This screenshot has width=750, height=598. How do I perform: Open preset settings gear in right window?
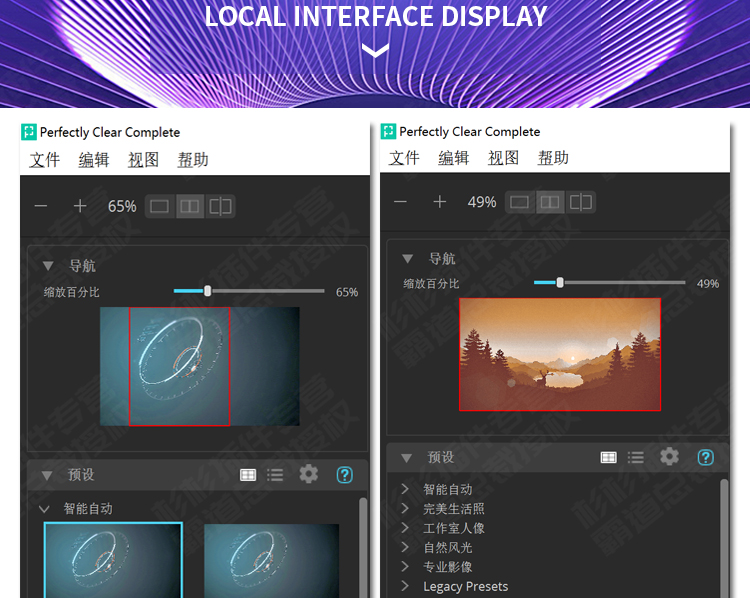point(669,456)
